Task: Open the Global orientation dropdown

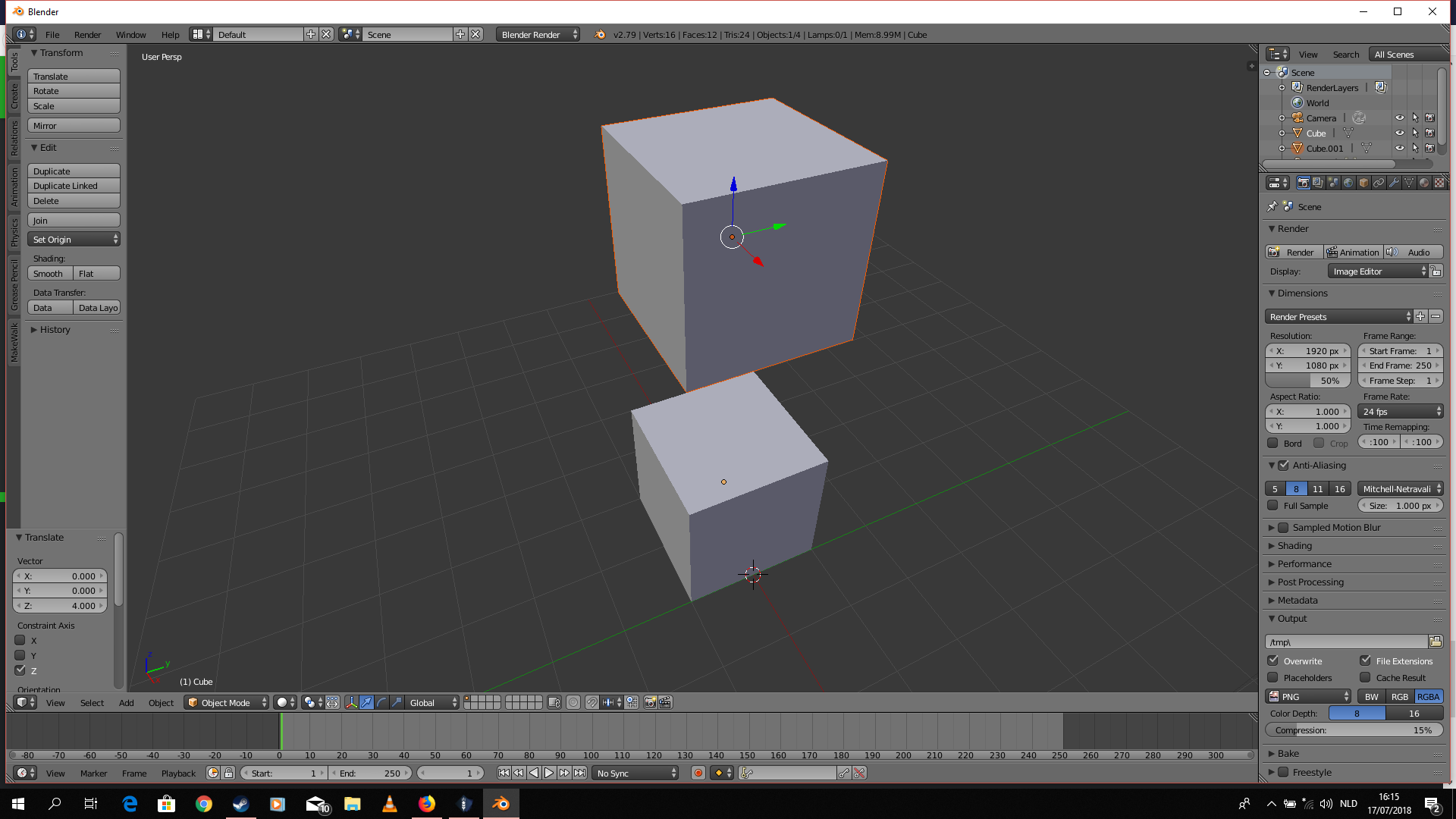Action: click(x=433, y=702)
